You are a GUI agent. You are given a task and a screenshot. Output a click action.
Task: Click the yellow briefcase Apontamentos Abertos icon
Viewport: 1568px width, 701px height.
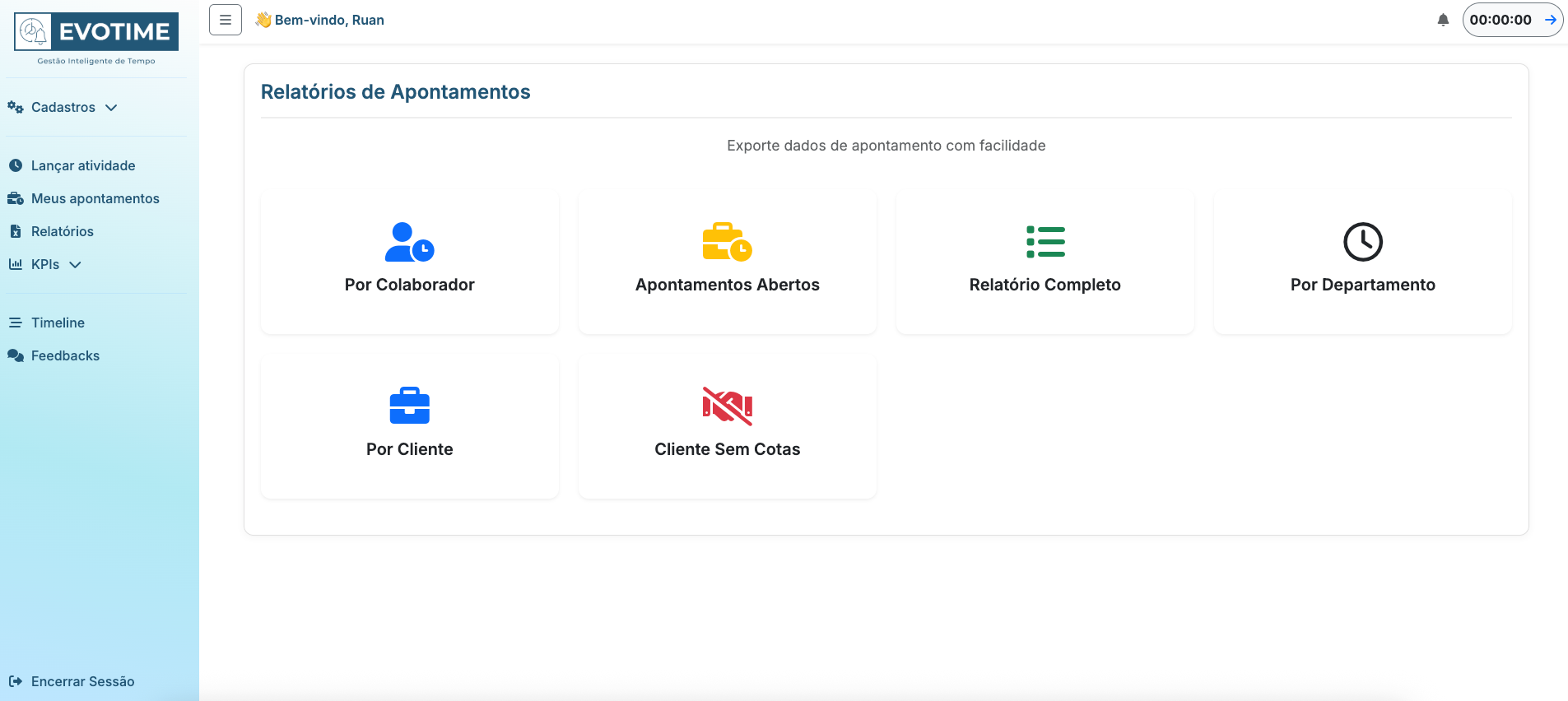(x=728, y=242)
